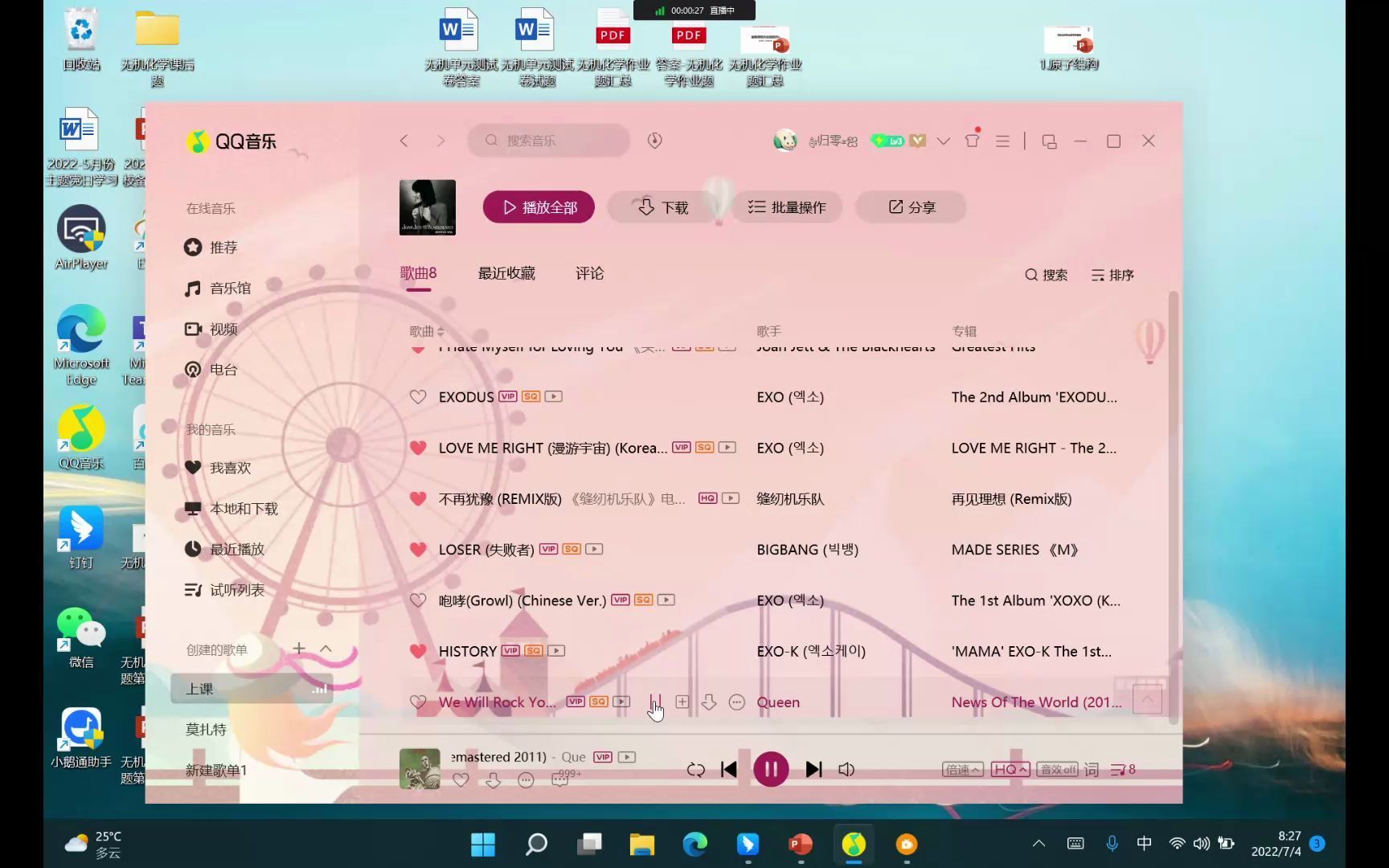Open user avatar profile
The image size is (1389, 868).
[785, 141]
